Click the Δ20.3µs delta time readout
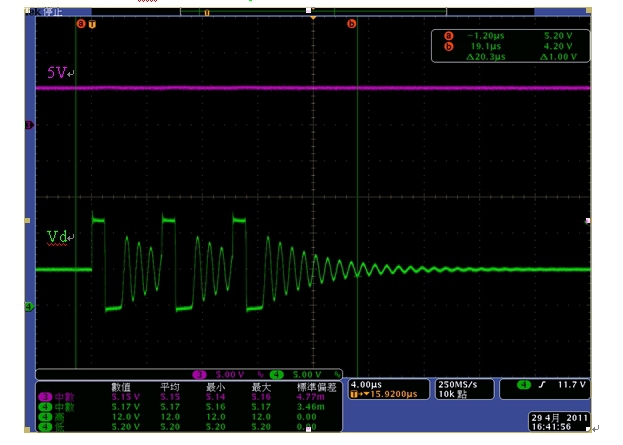 [486, 57]
